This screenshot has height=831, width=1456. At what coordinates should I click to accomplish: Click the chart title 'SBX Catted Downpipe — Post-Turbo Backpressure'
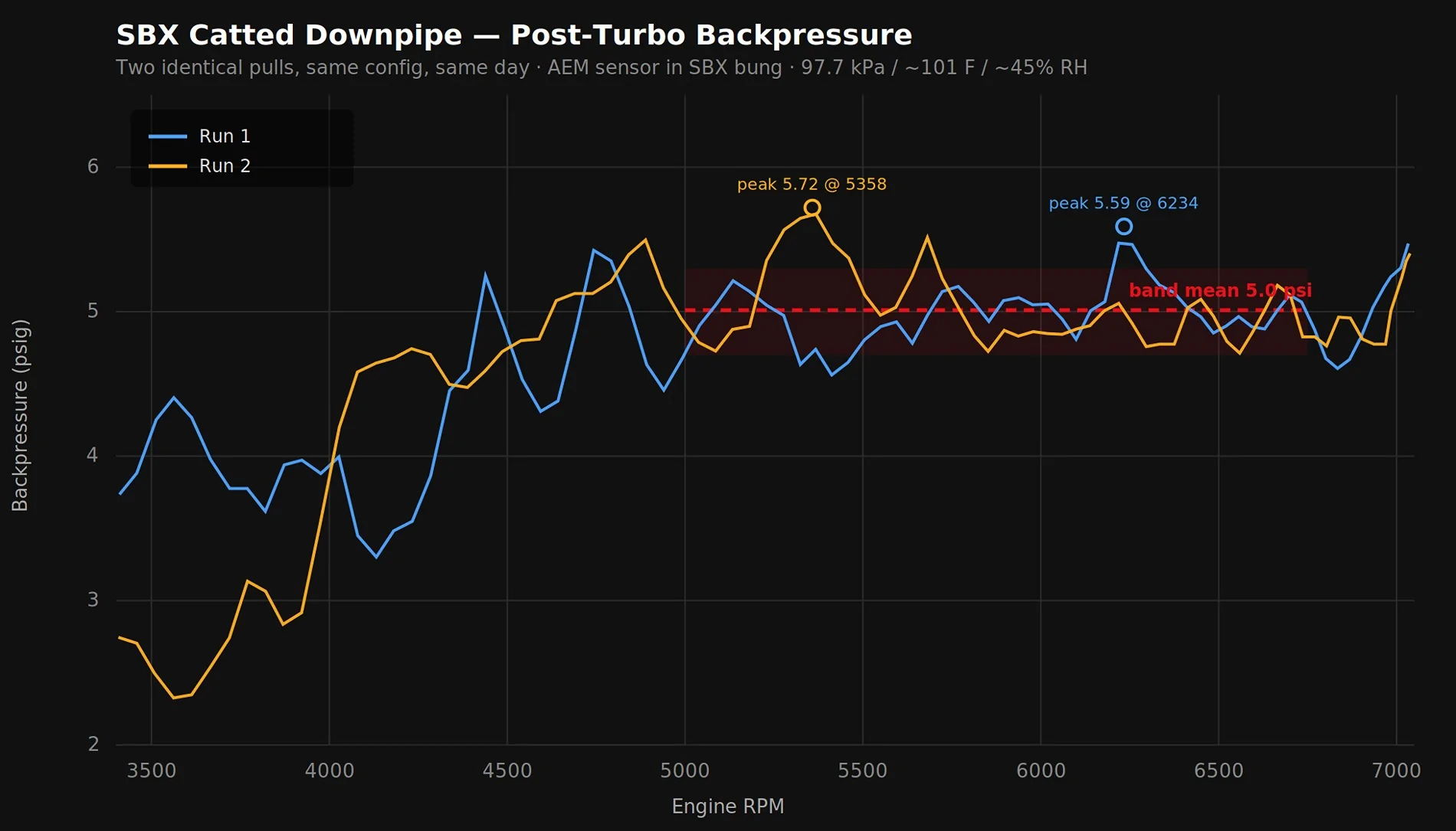(514, 35)
